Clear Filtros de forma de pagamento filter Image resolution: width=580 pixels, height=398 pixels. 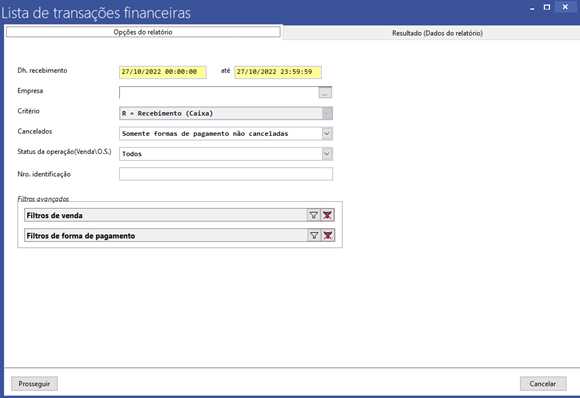328,235
